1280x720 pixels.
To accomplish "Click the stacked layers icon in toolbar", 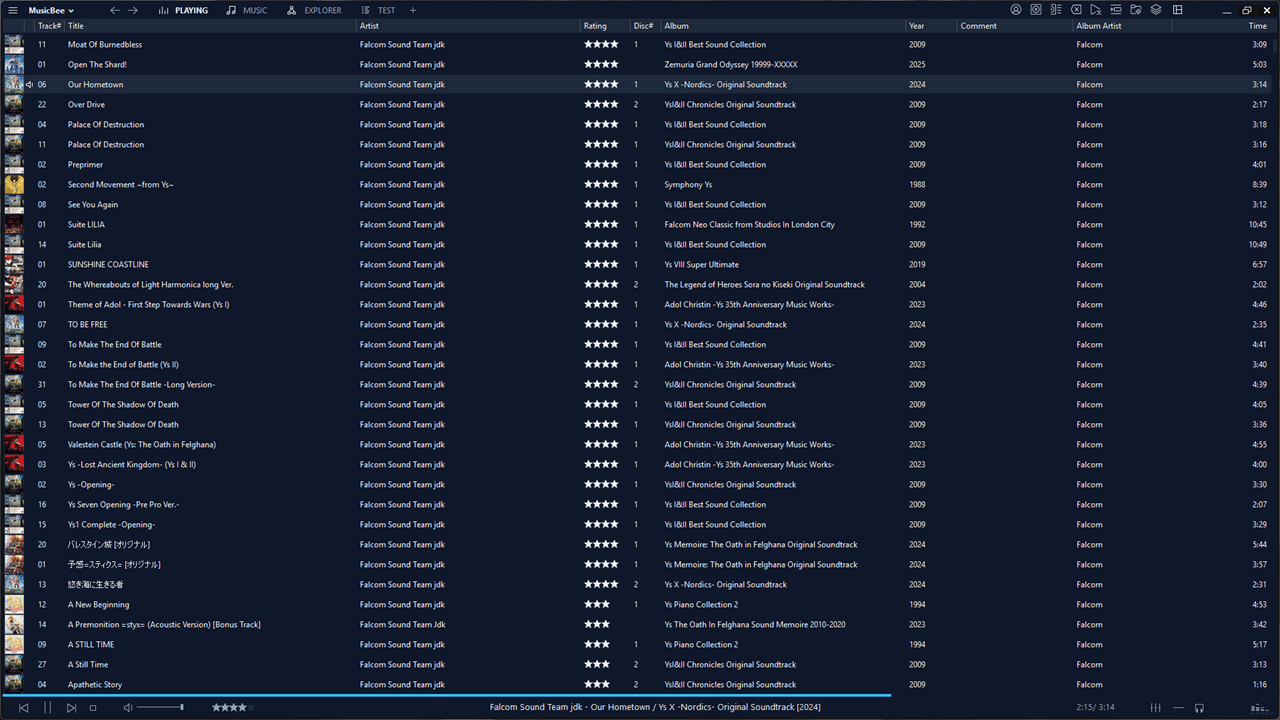I will coord(1156,10).
